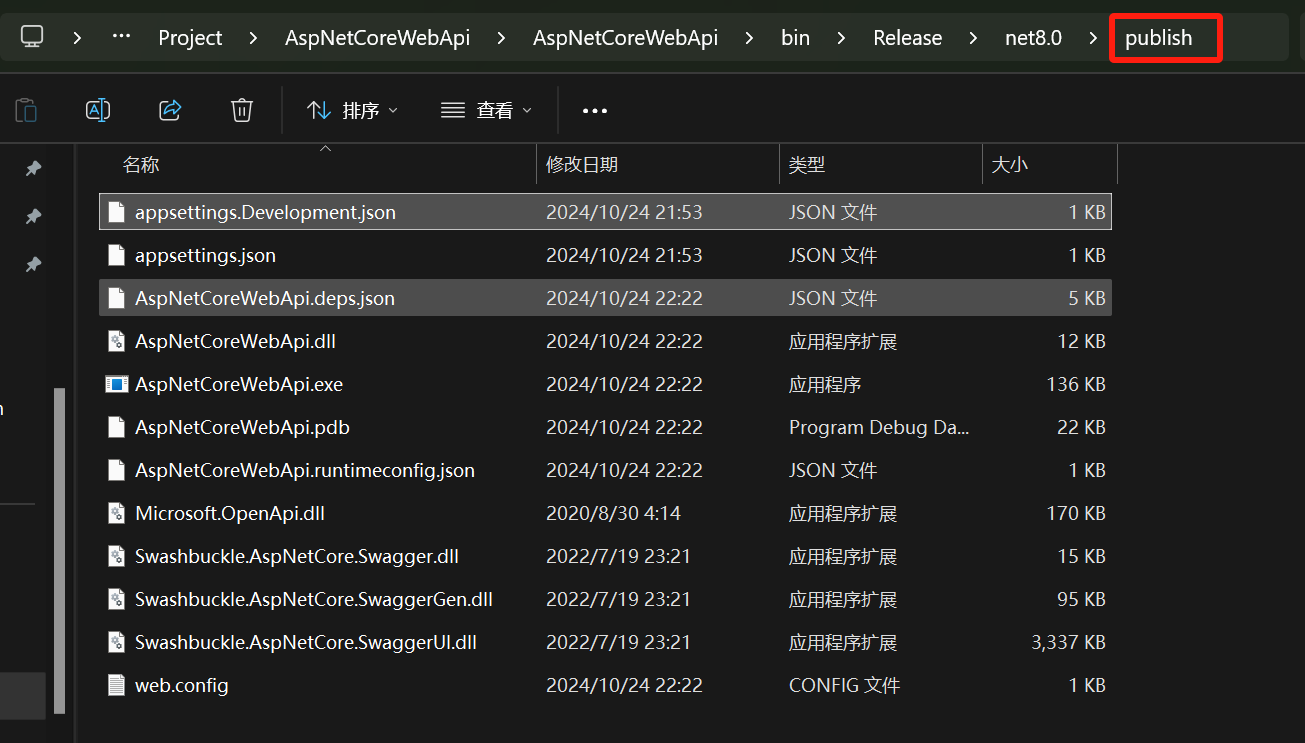Go to the Project folder in breadcrumb
This screenshot has width=1305, height=743.
click(190, 38)
